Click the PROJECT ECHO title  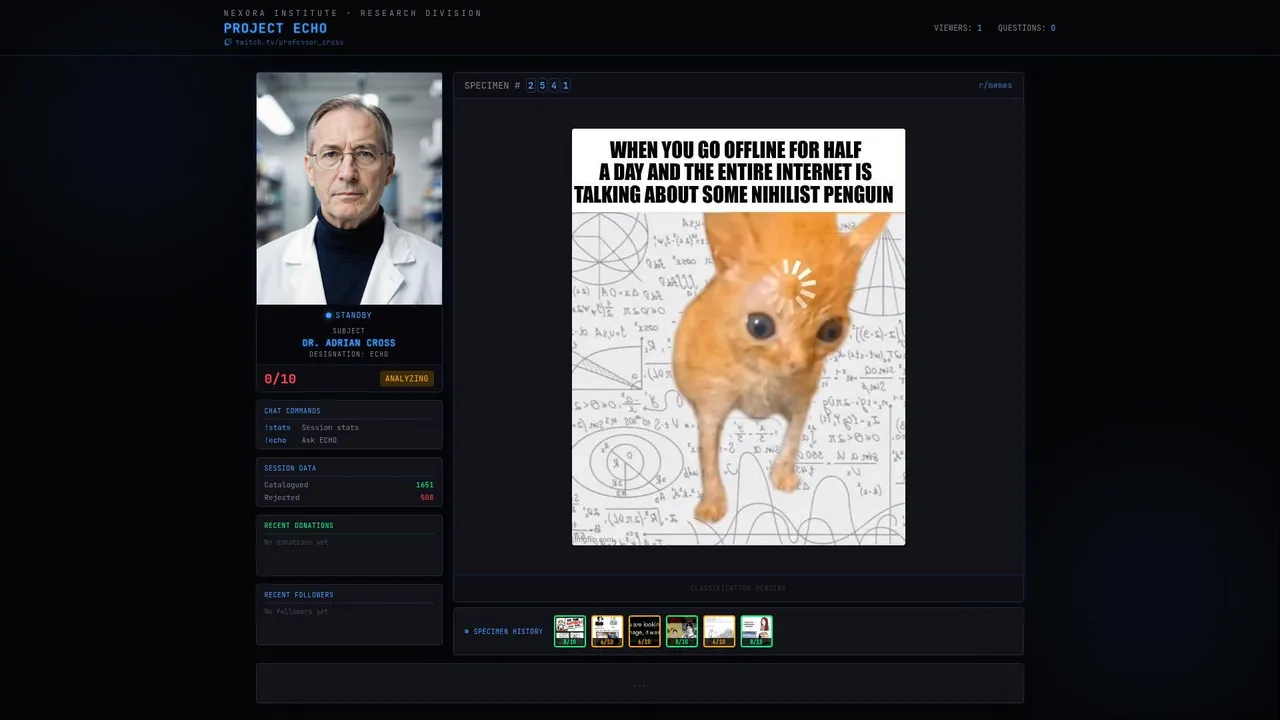tap(275, 28)
